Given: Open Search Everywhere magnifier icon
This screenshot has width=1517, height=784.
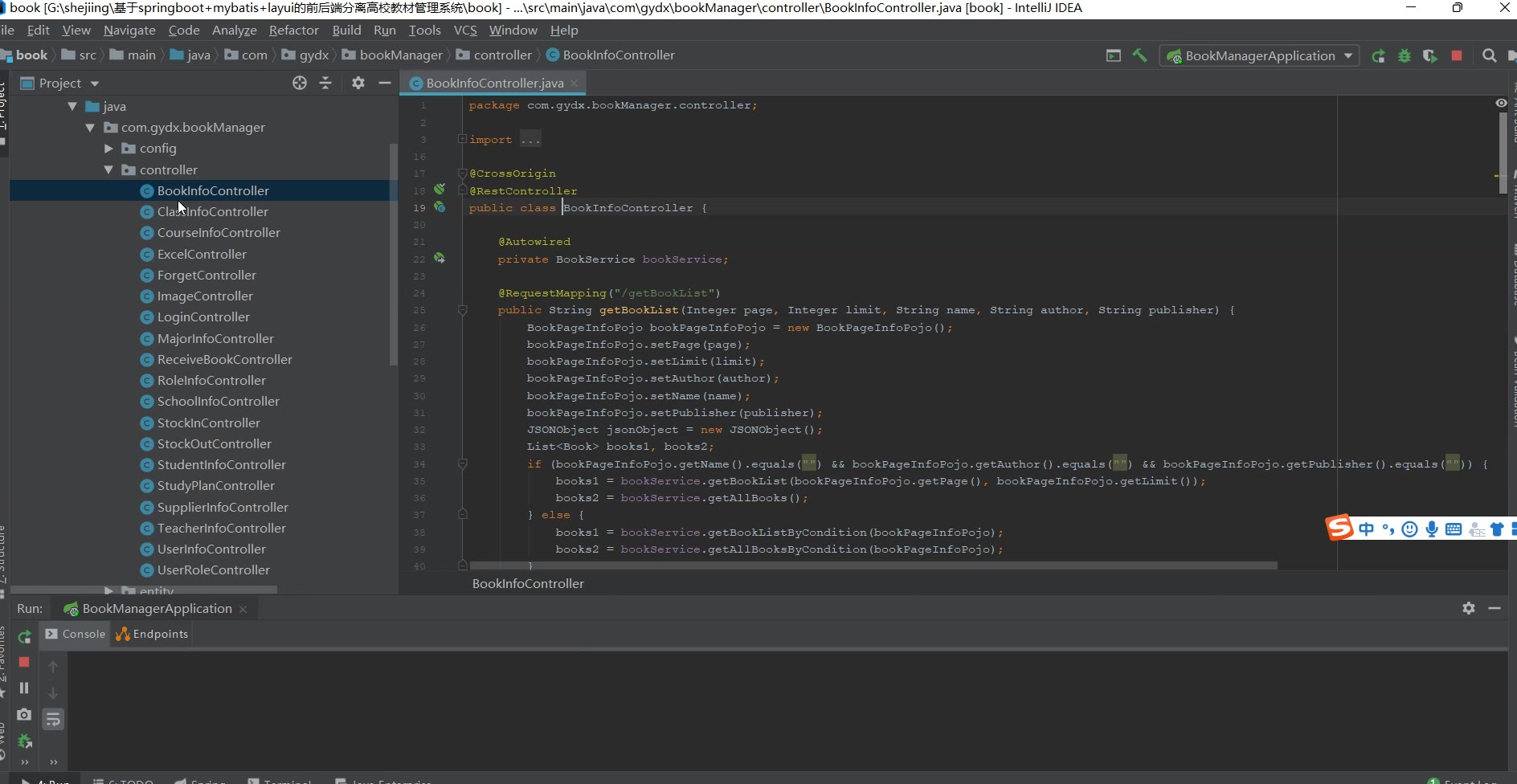Looking at the screenshot, I should pos(1489,55).
